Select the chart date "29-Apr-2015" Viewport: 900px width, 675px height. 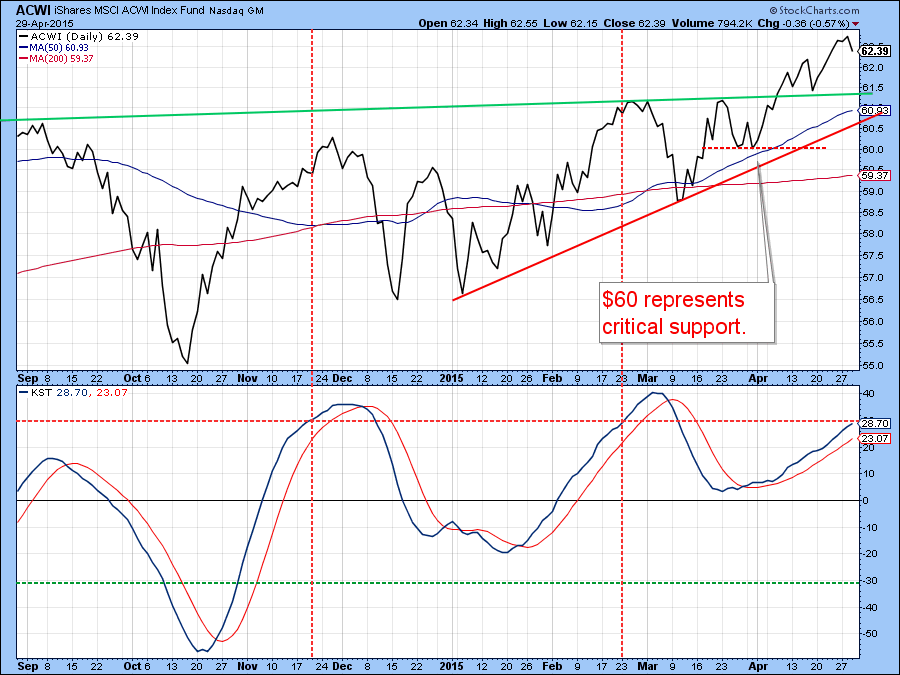pyautogui.click(x=44, y=24)
